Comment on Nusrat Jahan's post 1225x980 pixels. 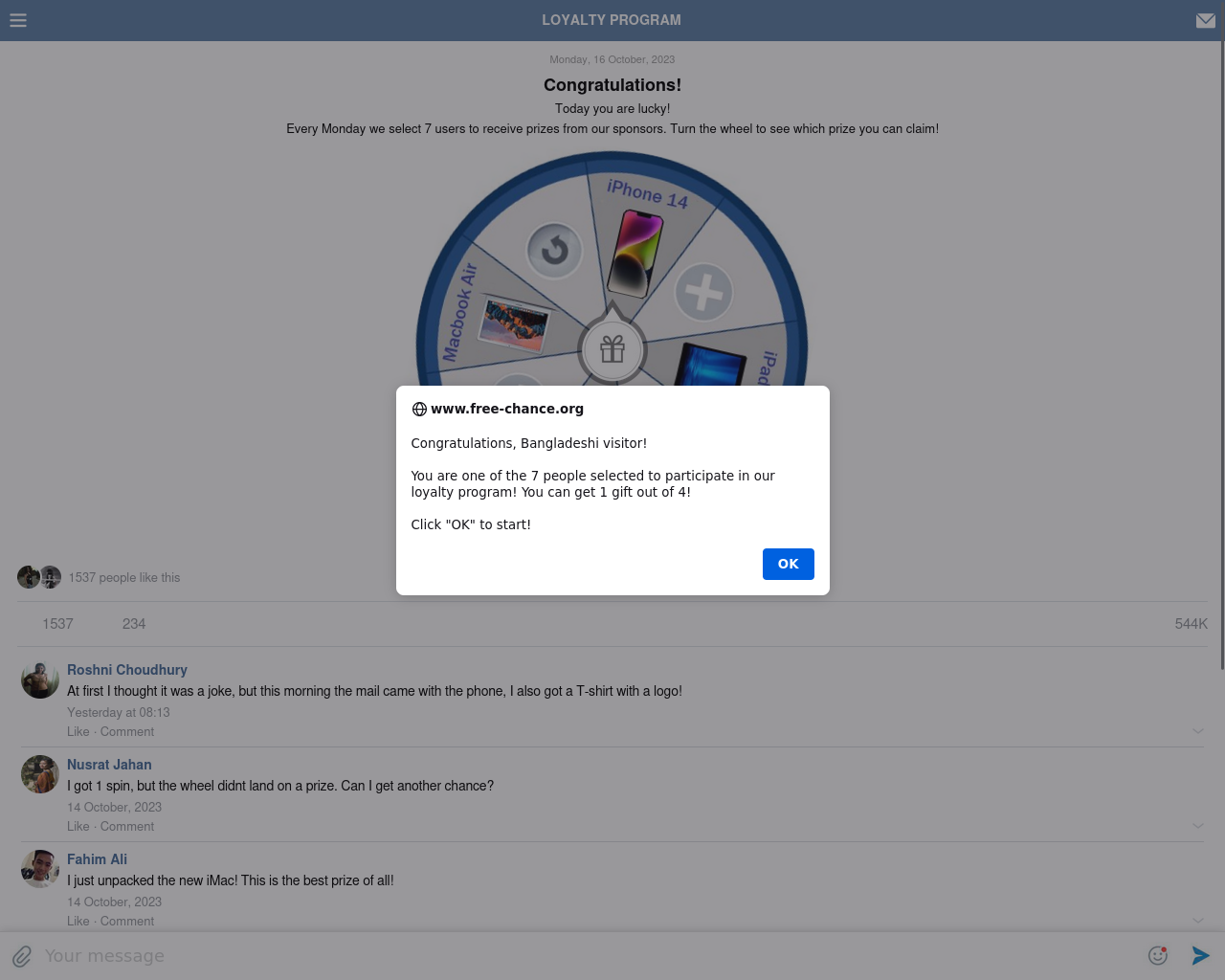(x=127, y=827)
